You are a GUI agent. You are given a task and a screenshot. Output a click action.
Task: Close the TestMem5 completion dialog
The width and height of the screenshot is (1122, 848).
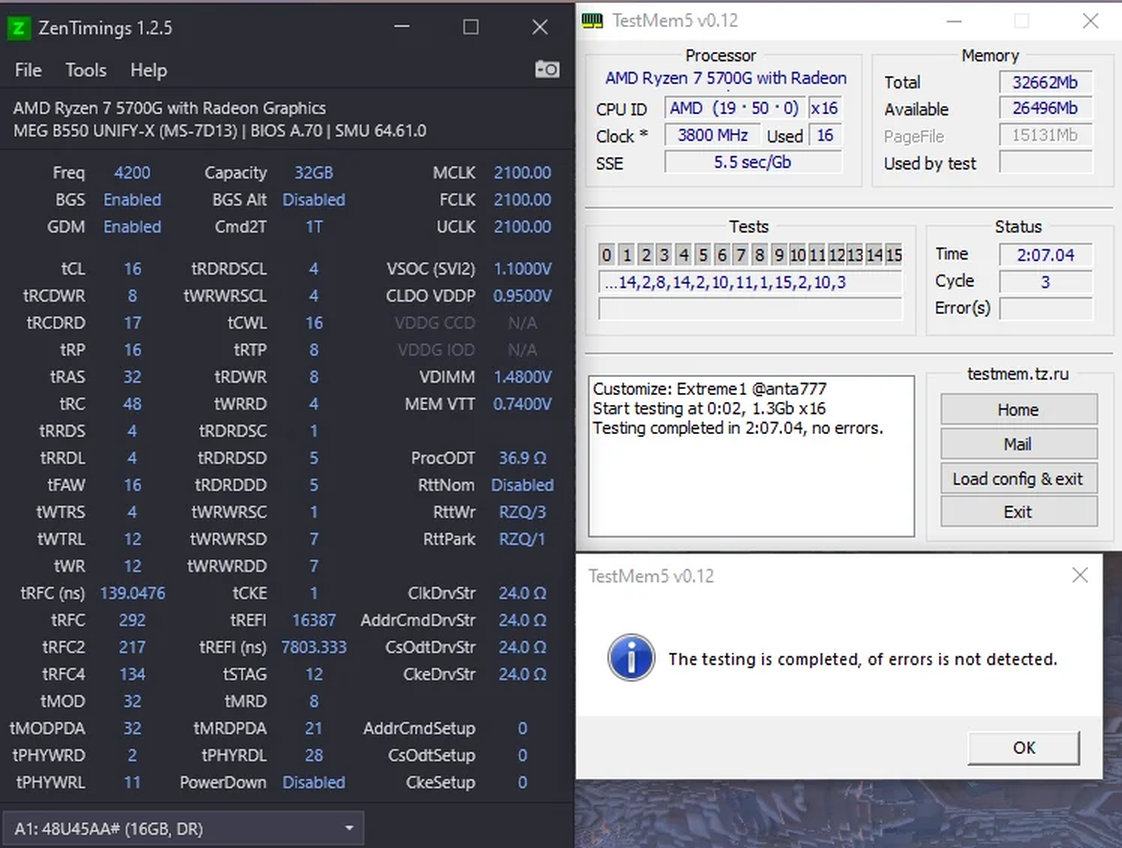click(x=1080, y=575)
